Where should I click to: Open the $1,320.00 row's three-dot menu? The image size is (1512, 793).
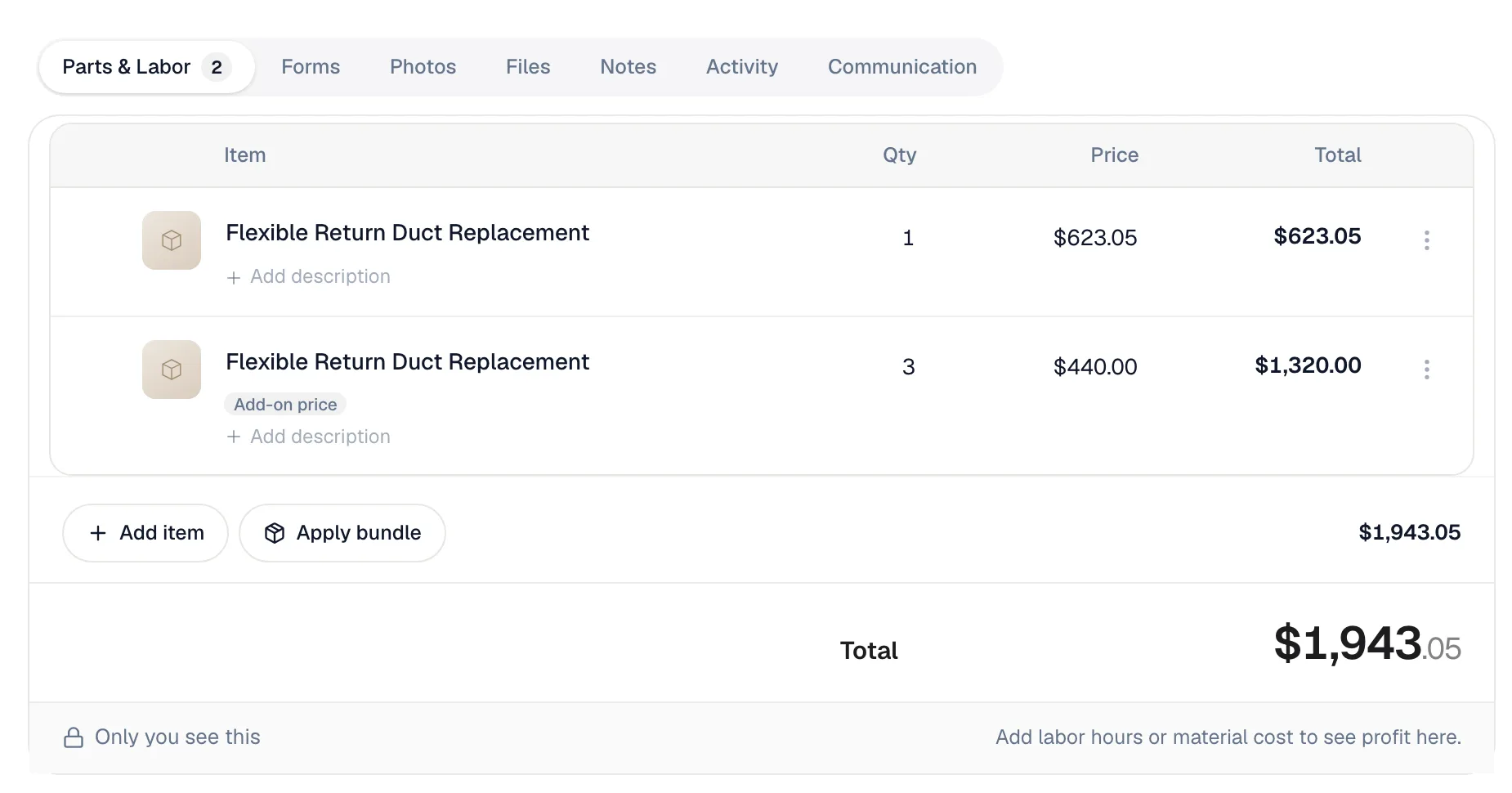(1426, 369)
